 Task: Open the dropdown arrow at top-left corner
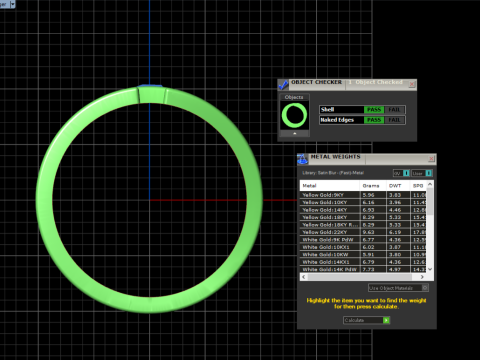(13, 4)
